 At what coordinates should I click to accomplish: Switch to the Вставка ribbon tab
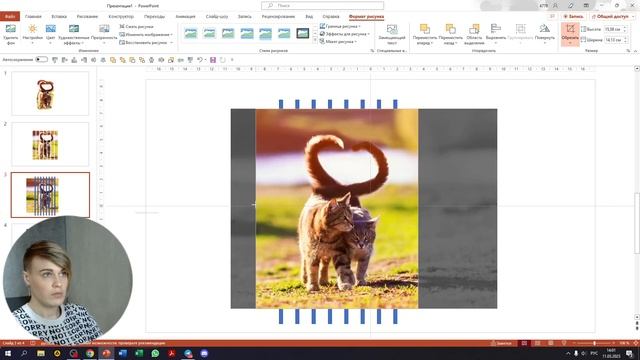click(x=59, y=16)
